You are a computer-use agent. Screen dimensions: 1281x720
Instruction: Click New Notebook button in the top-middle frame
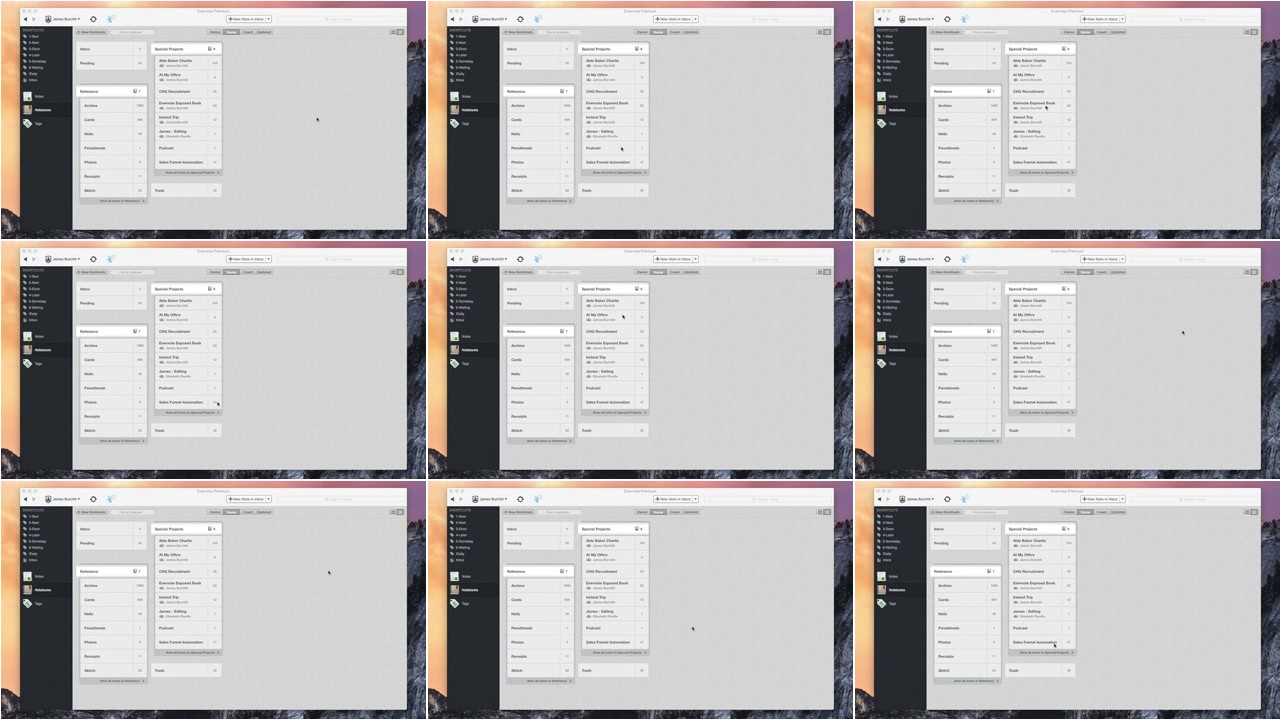(x=519, y=32)
